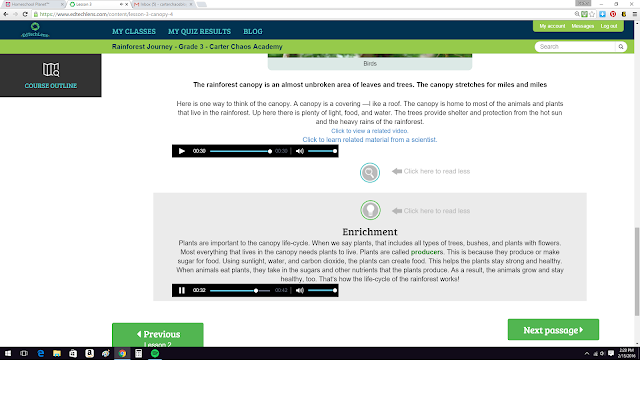Launch Microsoft Edge from taskbar
640x396 pixels.
coord(40,353)
